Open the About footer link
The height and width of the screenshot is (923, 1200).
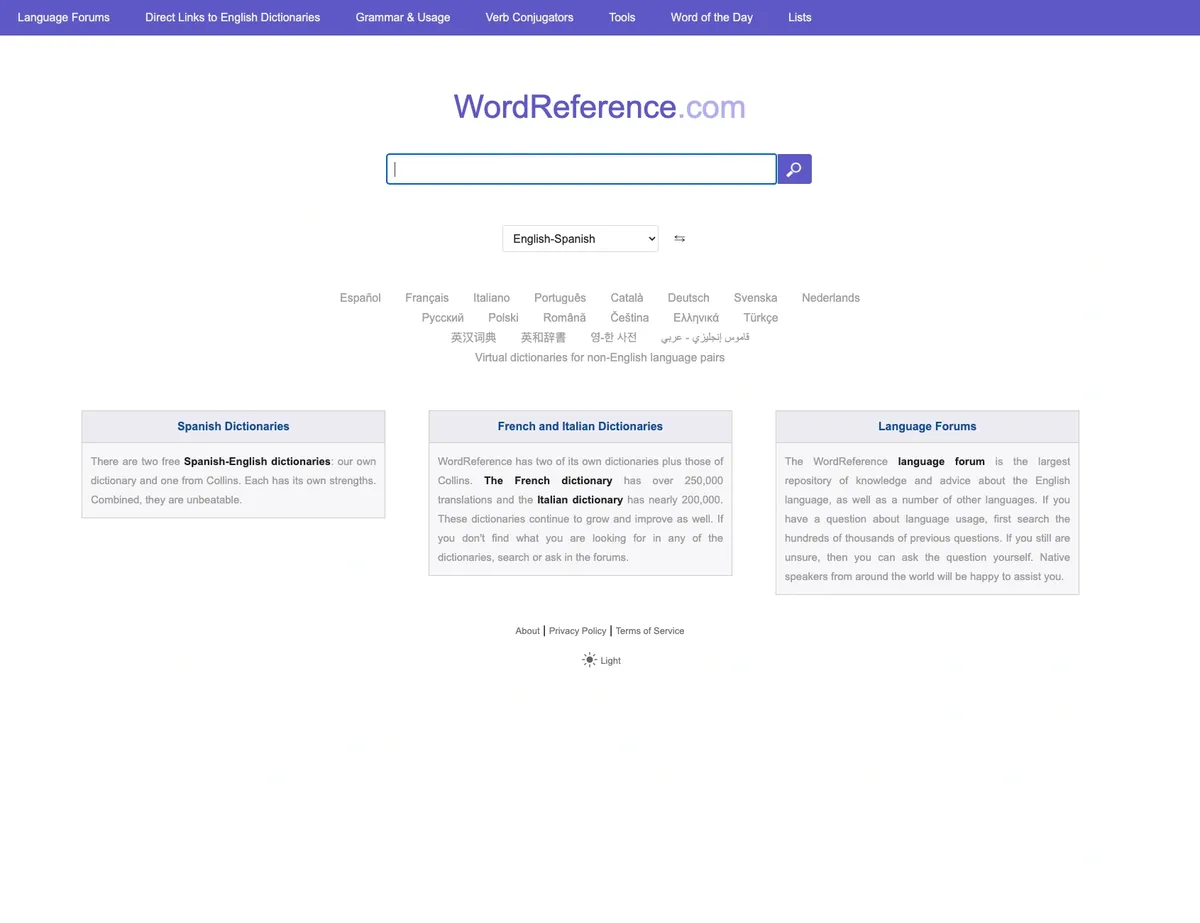[528, 631]
